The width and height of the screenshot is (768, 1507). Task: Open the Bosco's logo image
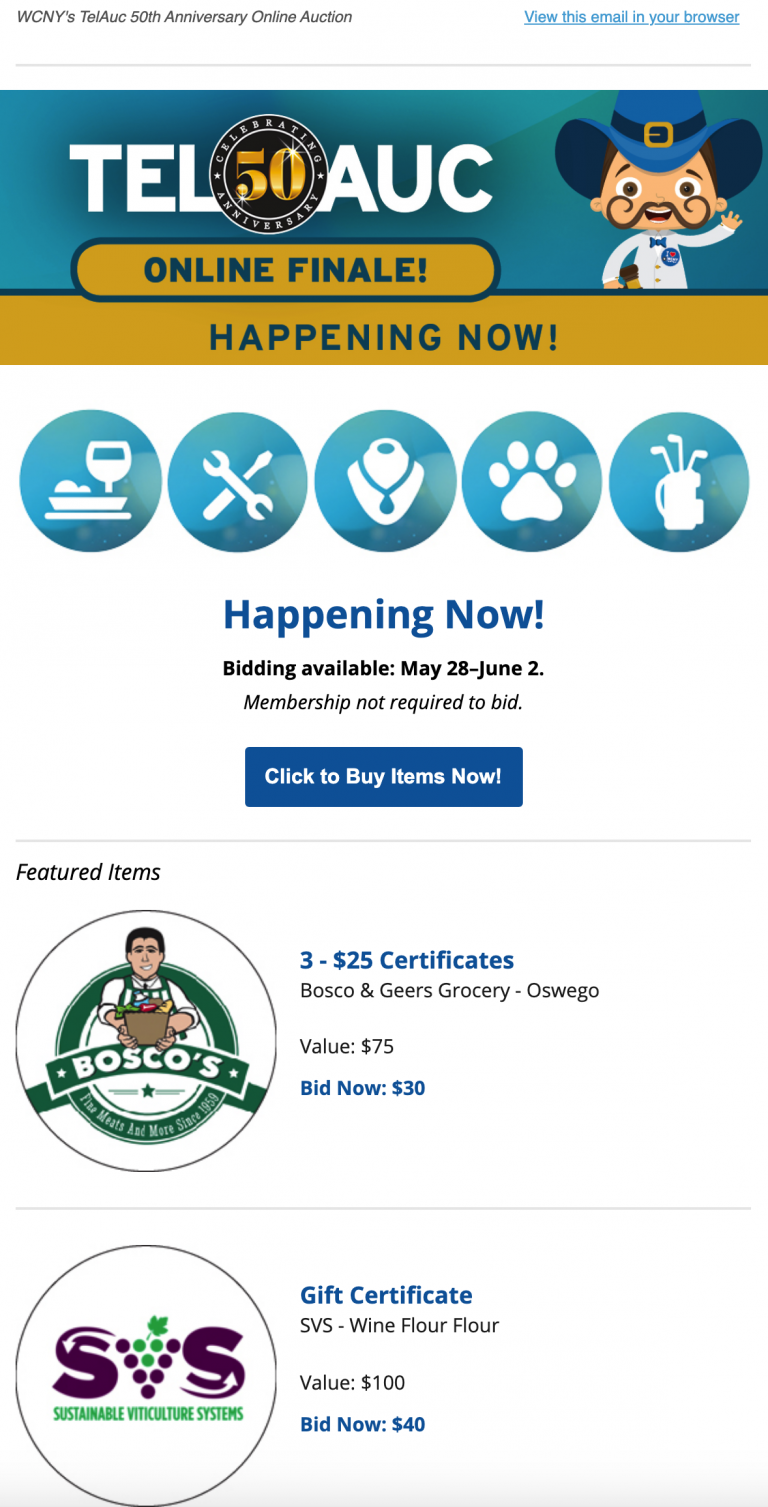[x=147, y=1041]
